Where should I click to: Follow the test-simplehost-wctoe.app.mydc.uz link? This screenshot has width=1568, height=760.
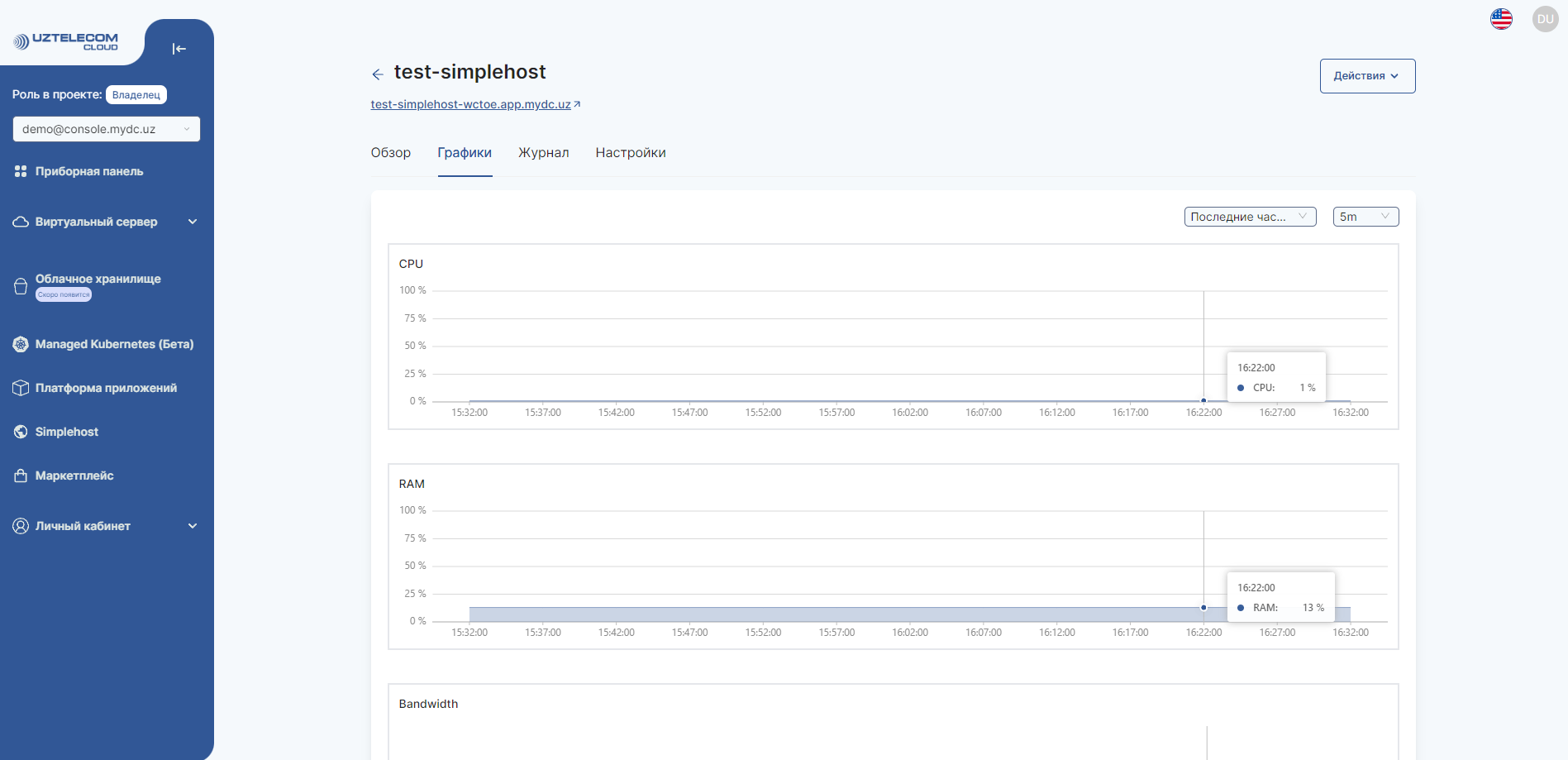(x=470, y=104)
